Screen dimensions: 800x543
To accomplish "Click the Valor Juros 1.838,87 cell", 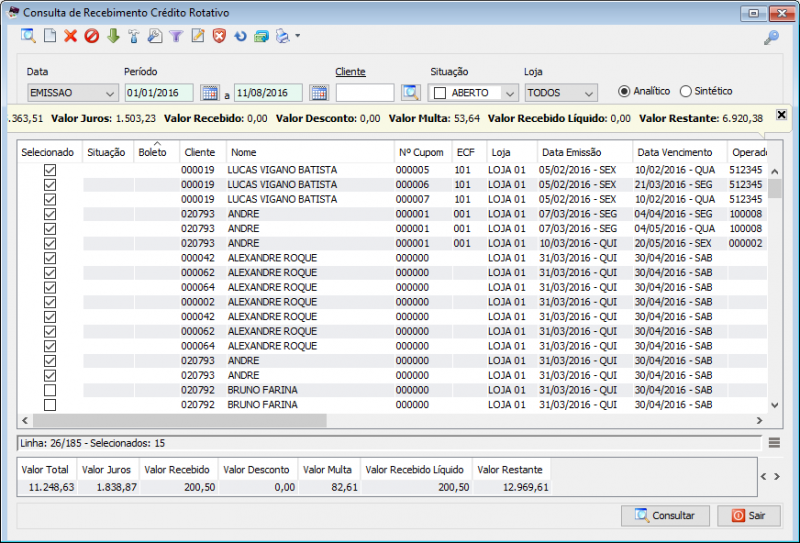I will (x=108, y=487).
